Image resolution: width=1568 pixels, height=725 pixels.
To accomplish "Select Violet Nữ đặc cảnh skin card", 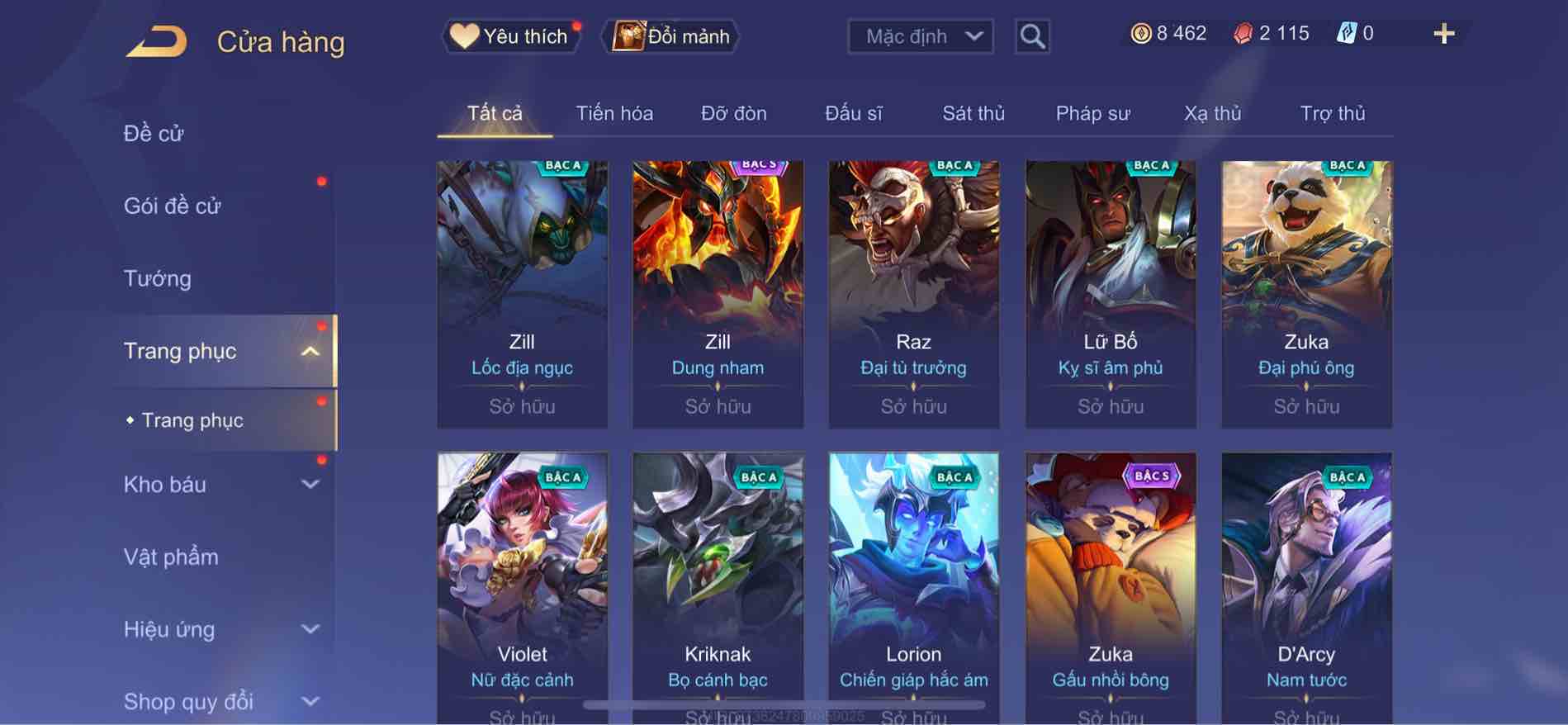I will click(x=522, y=588).
